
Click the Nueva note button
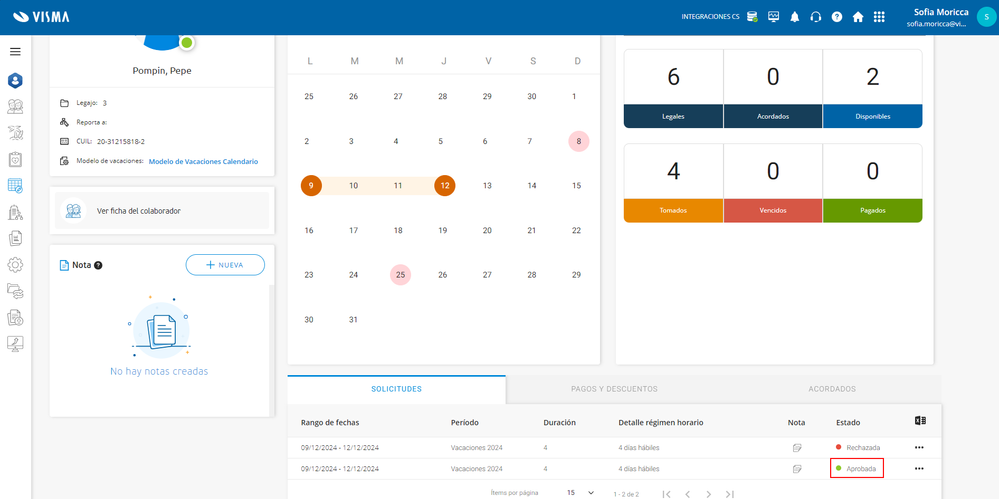225,265
